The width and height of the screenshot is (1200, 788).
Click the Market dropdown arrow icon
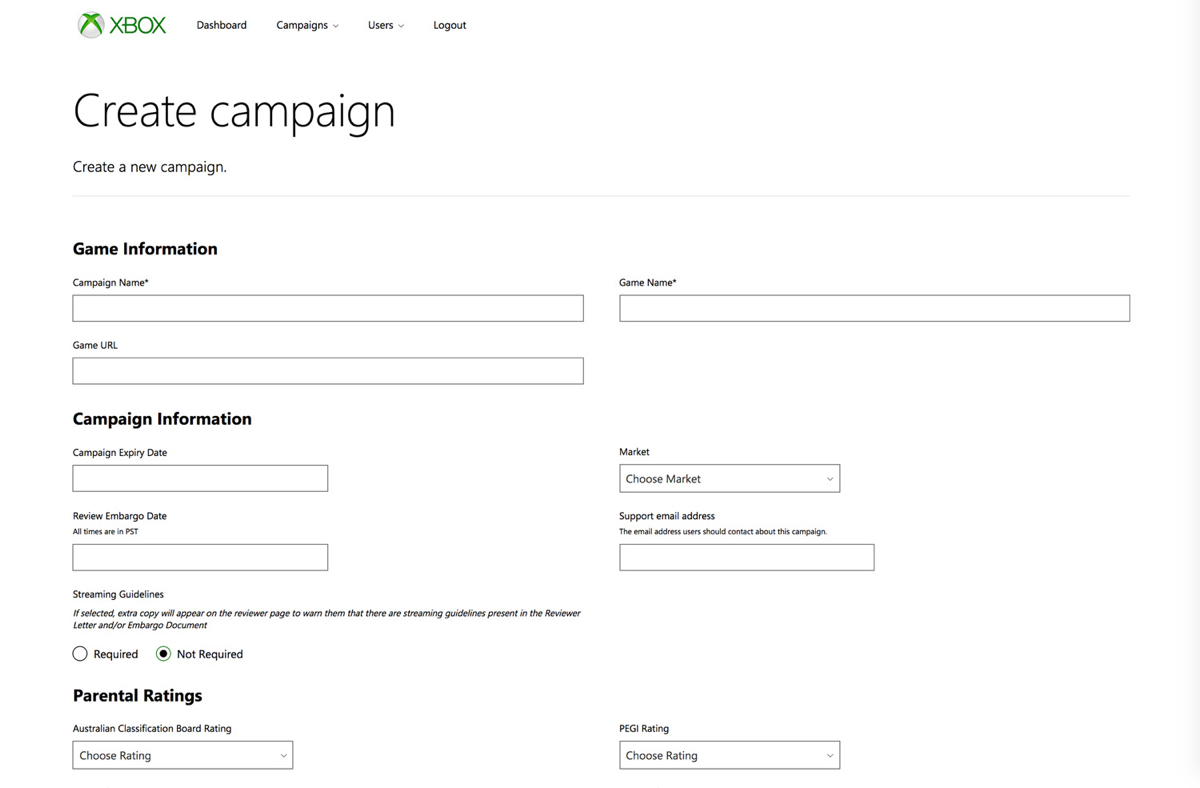click(829, 479)
